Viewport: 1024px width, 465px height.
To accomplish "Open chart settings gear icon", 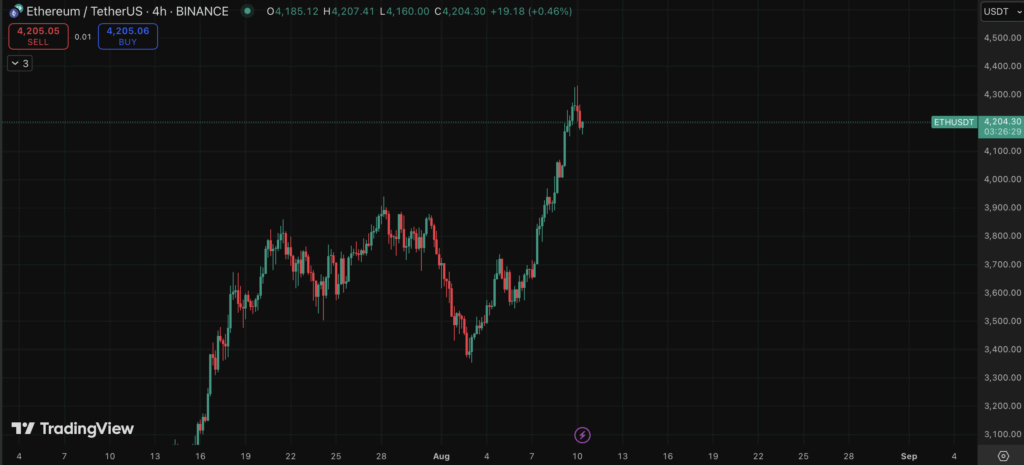I will tap(1004, 455).
